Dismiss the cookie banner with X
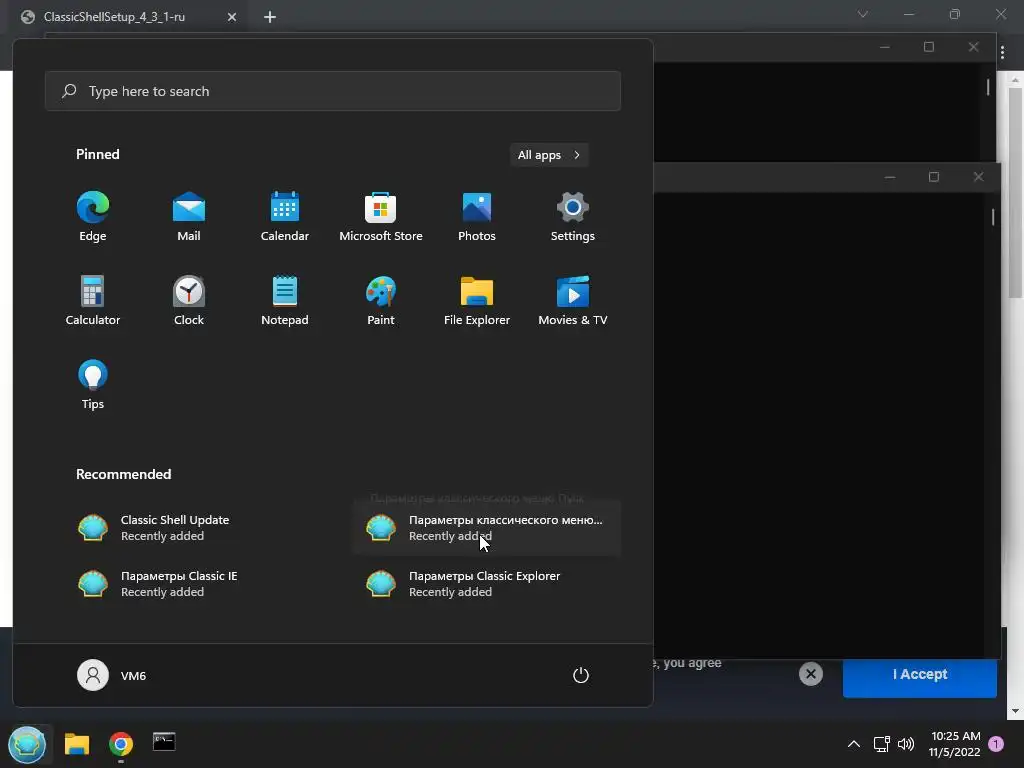Image resolution: width=1024 pixels, height=768 pixels. pyautogui.click(x=810, y=674)
